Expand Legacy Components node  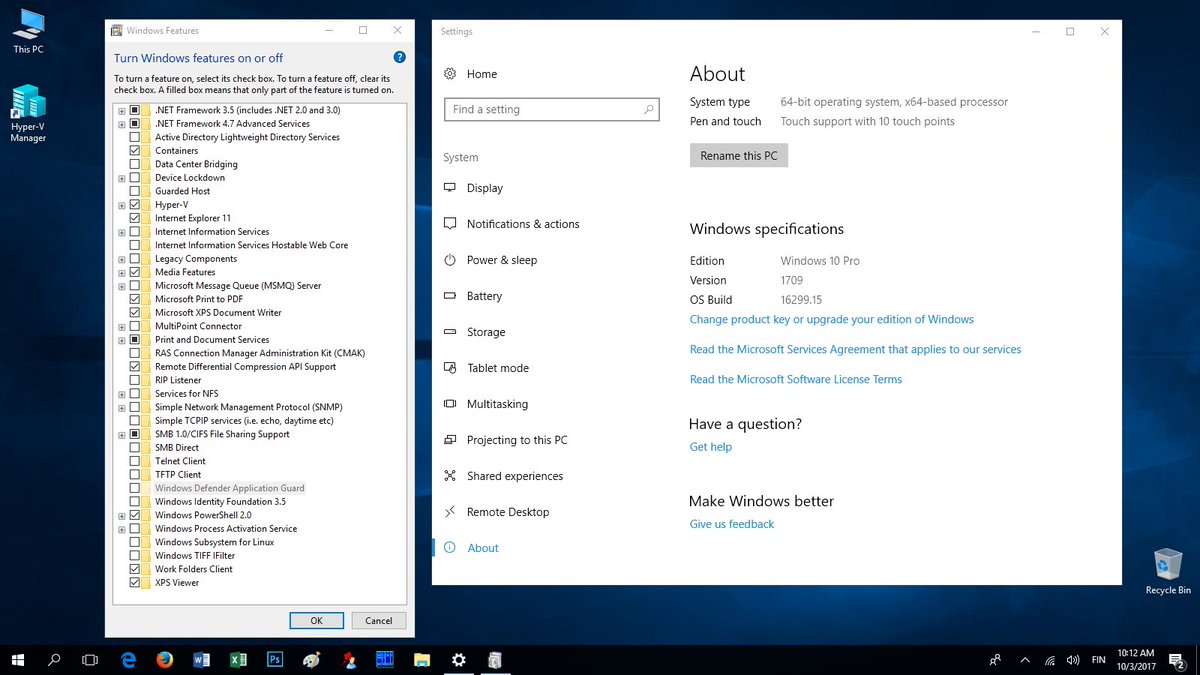click(x=122, y=259)
